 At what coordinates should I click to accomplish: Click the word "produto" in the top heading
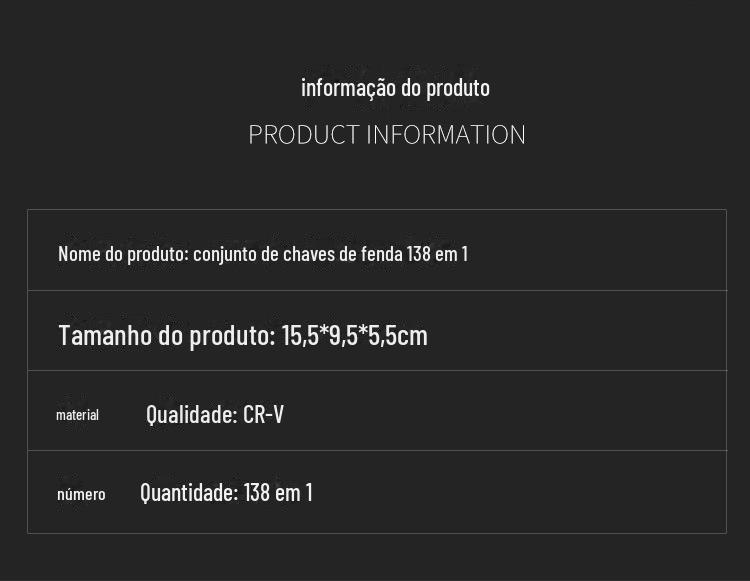(458, 88)
